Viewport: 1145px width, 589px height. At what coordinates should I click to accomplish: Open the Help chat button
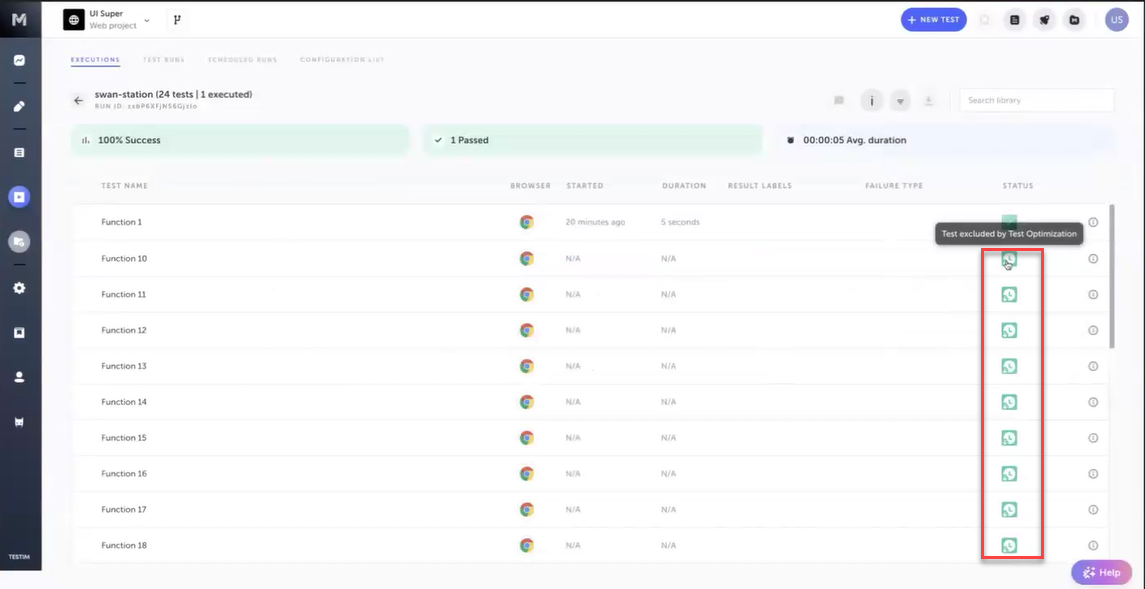[1101, 572]
